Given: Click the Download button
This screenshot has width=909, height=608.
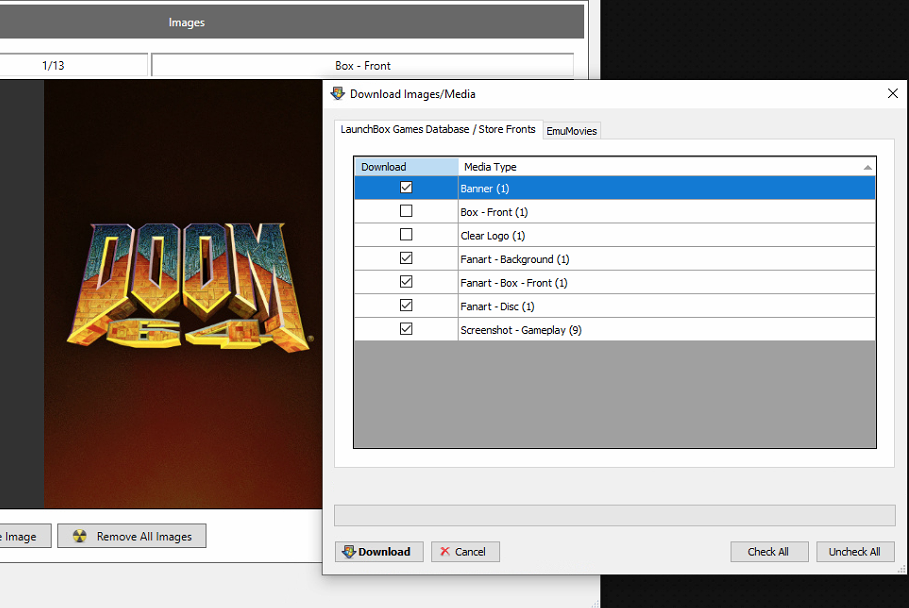Looking at the screenshot, I should point(379,552).
